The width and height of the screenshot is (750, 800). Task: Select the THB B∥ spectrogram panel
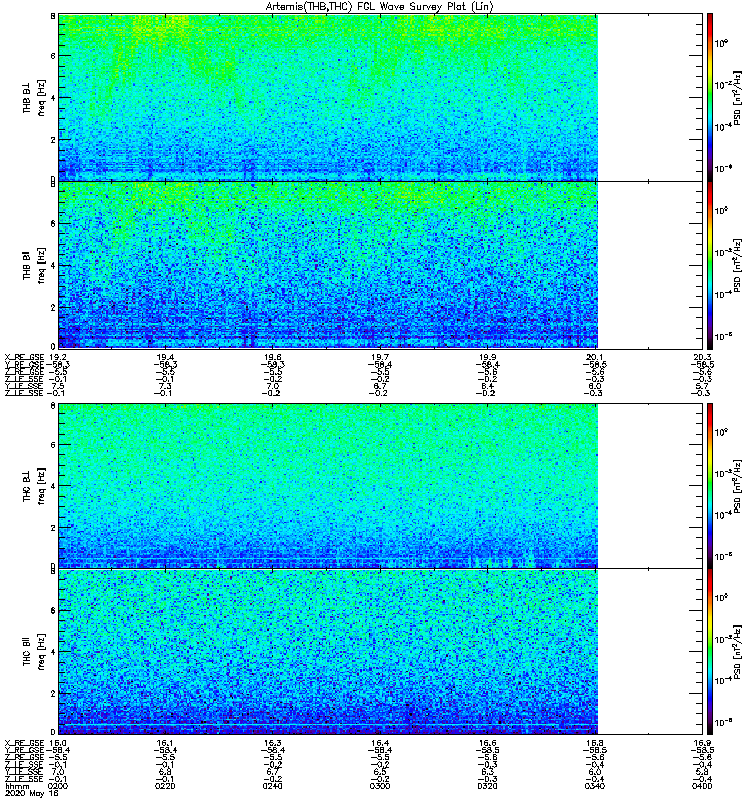pos(381,265)
